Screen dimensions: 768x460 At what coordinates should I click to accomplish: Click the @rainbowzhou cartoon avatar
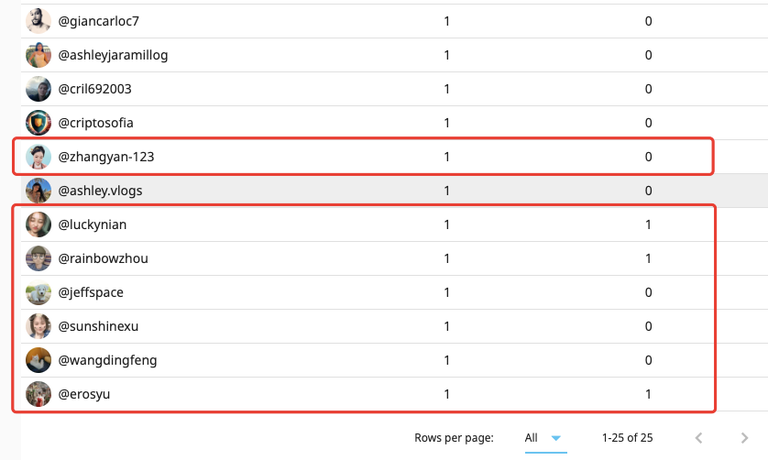point(38,258)
